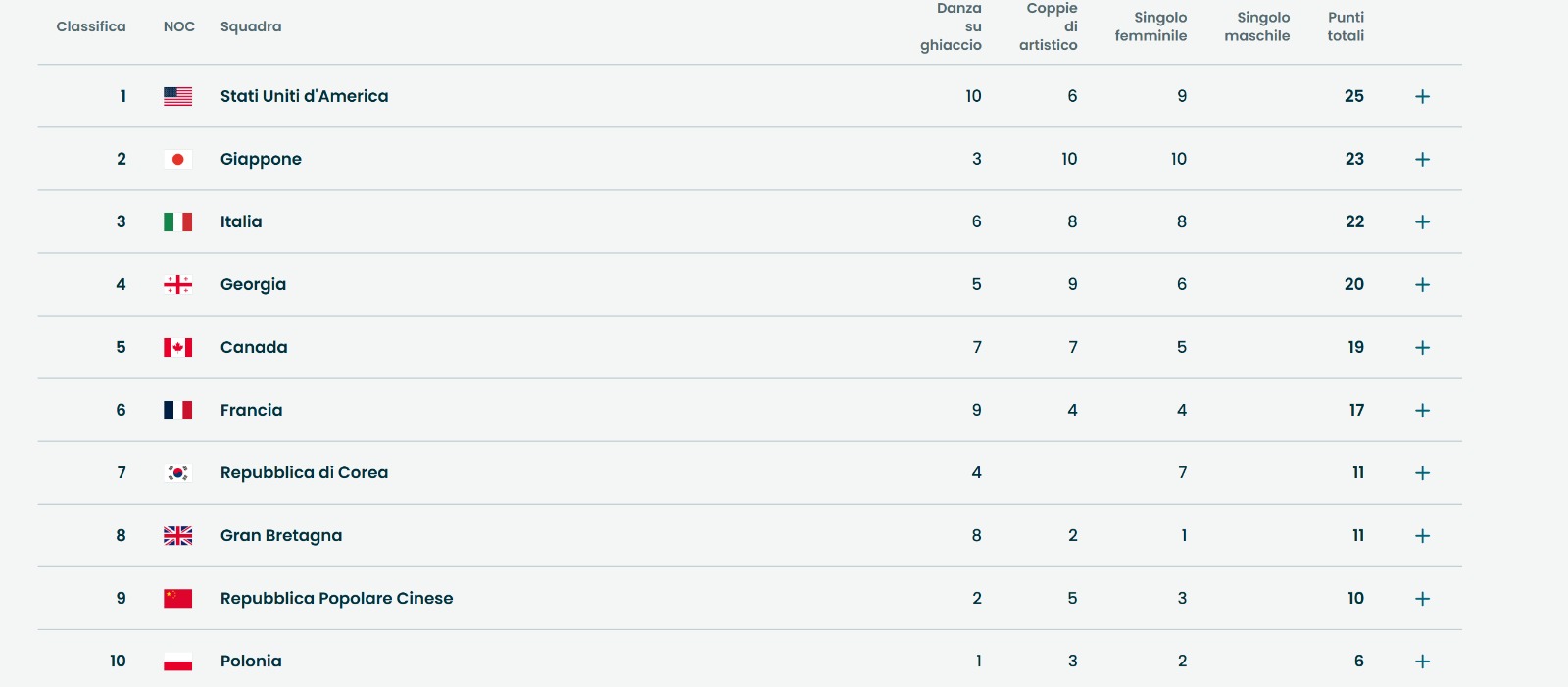The image size is (1568, 687).
Task: Click the Georgia flag icon
Action: click(177, 284)
